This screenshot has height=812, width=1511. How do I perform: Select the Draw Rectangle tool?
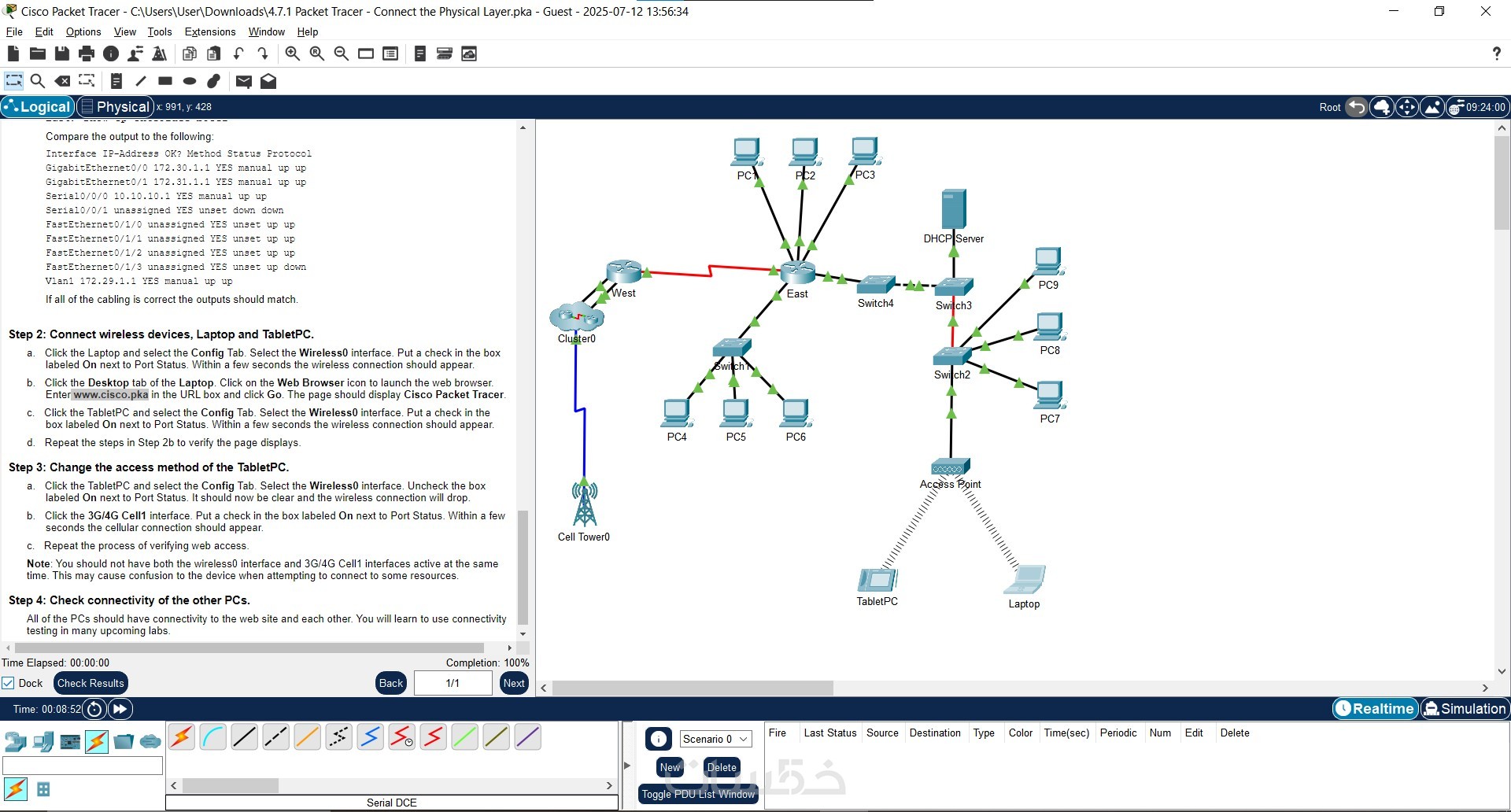coord(165,81)
